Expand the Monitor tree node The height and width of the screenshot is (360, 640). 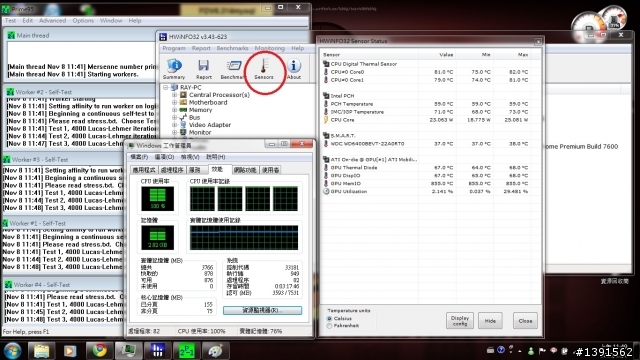175,132
